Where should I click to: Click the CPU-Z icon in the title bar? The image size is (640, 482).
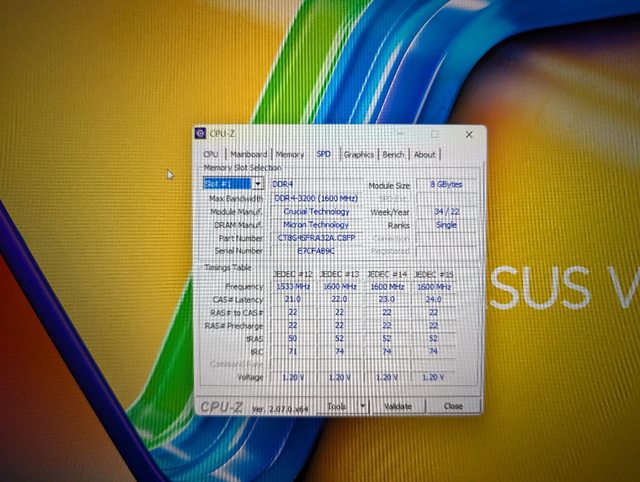[201, 133]
